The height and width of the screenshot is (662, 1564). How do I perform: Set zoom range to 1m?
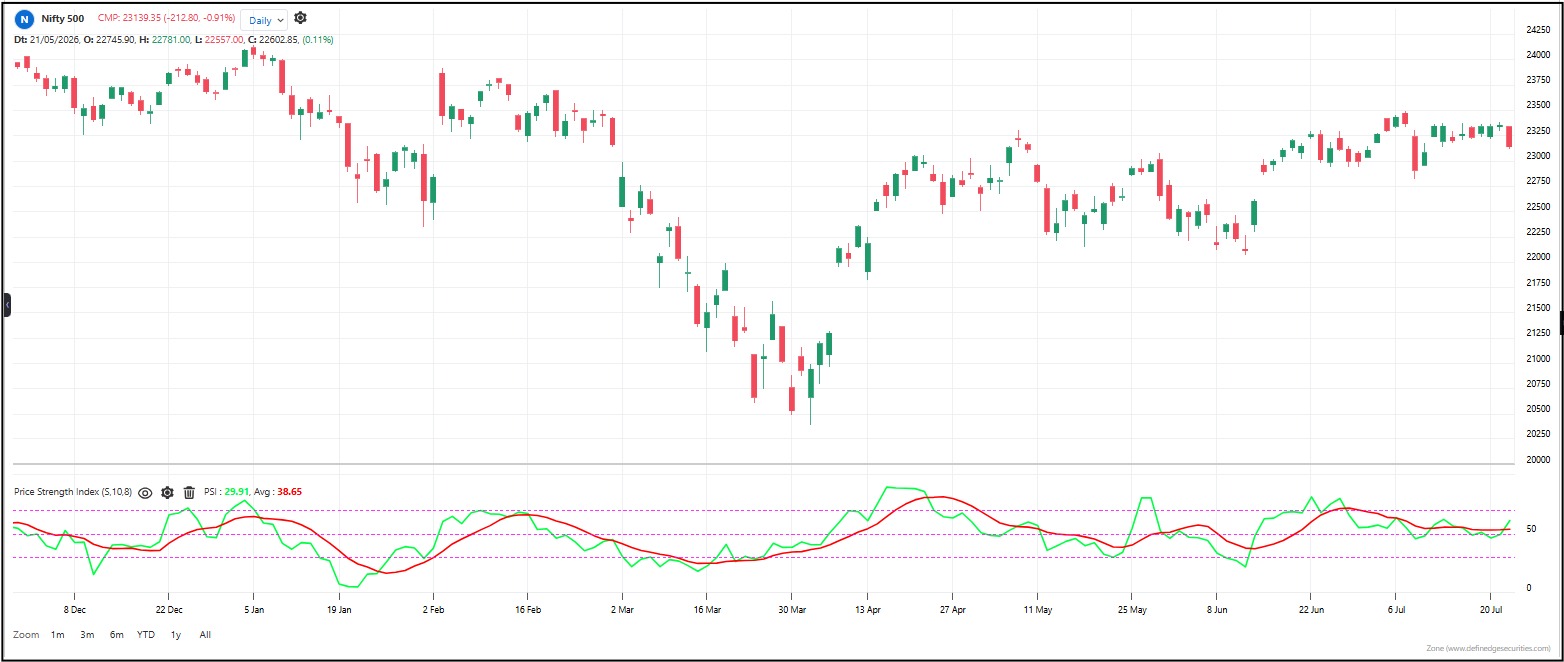pyautogui.click(x=58, y=634)
